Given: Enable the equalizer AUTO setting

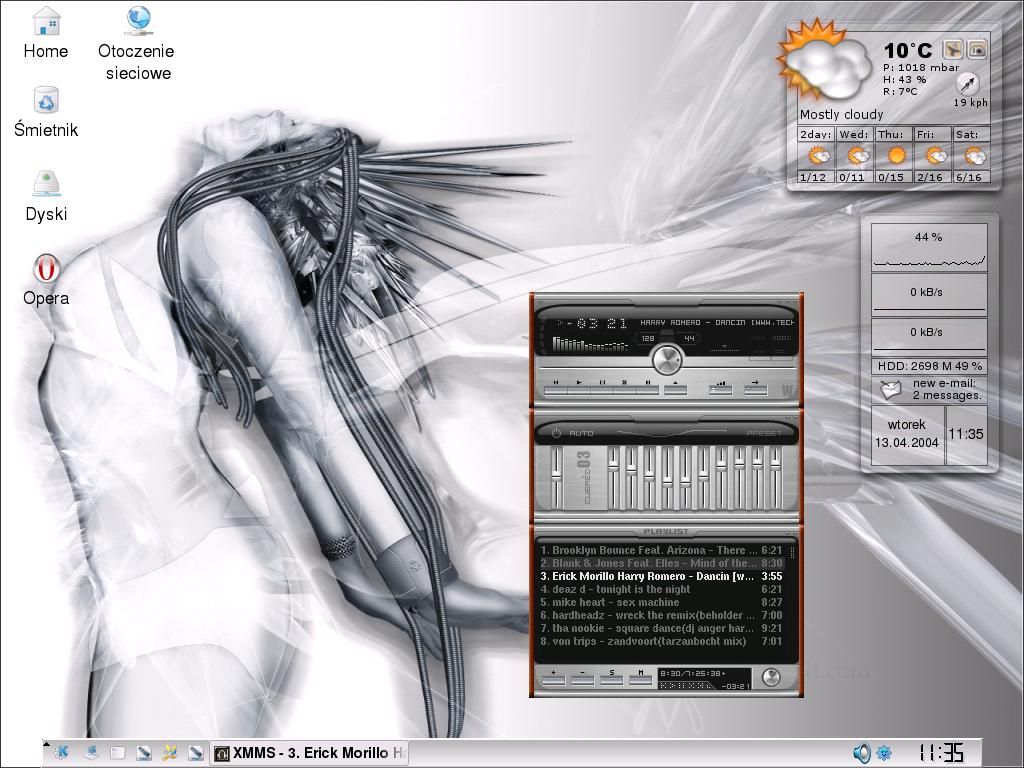Looking at the screenshot, I should pos(581,433).
